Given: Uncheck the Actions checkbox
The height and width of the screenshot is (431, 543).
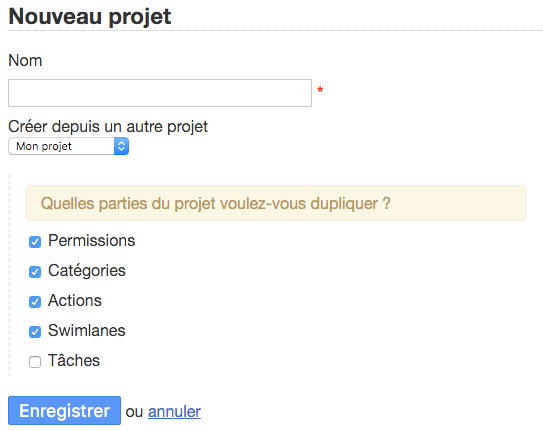Looking at the screenshot, I should [35, 302].
